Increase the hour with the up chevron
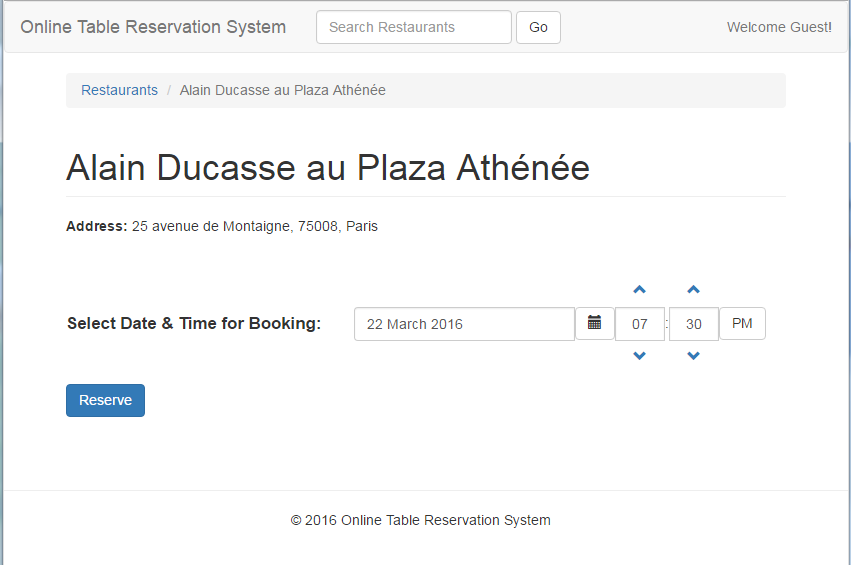The image size is (851, 565). tap(639, 290)
